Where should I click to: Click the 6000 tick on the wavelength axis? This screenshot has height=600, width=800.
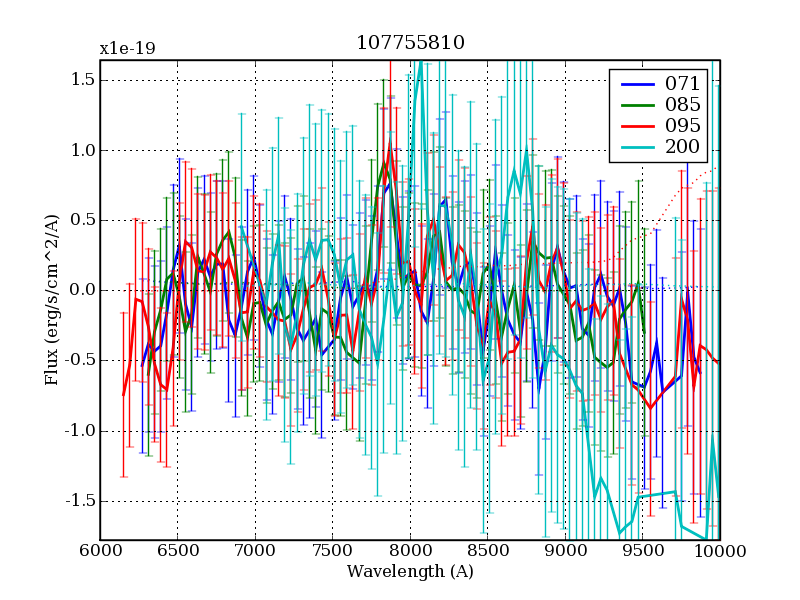(x=100, y=552)
